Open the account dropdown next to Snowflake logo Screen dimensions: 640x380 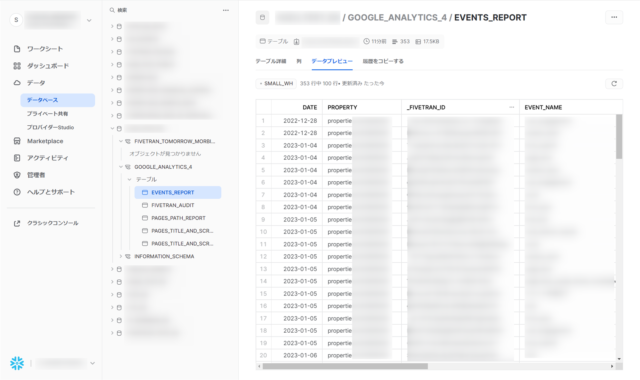(93, 363)
